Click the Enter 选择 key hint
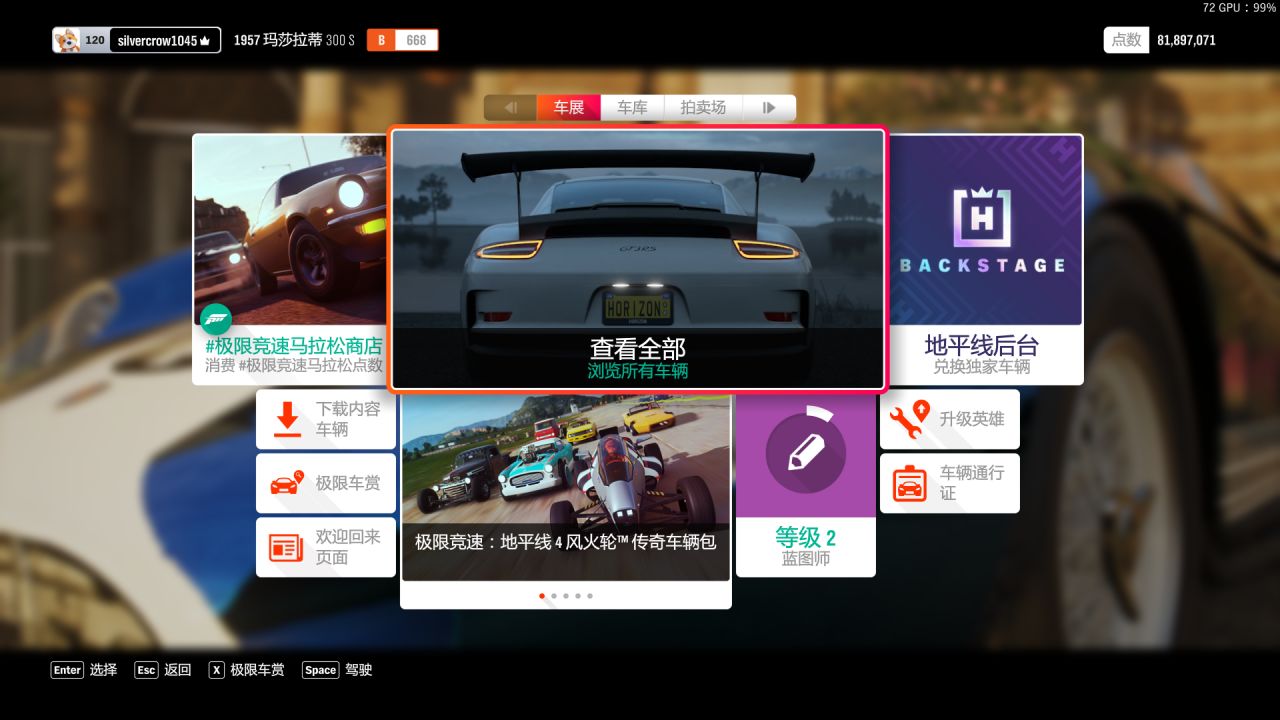 click(x=84, y=670)
